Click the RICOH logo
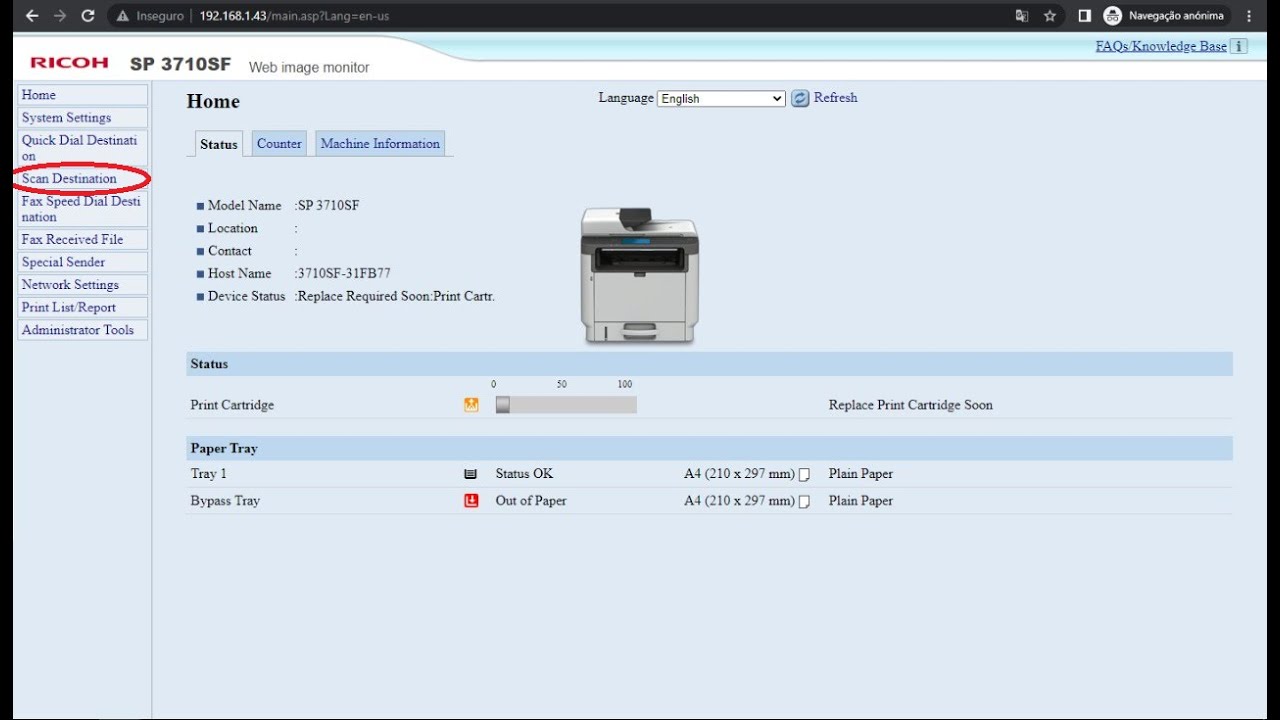1280x720 pixels. 69,63
